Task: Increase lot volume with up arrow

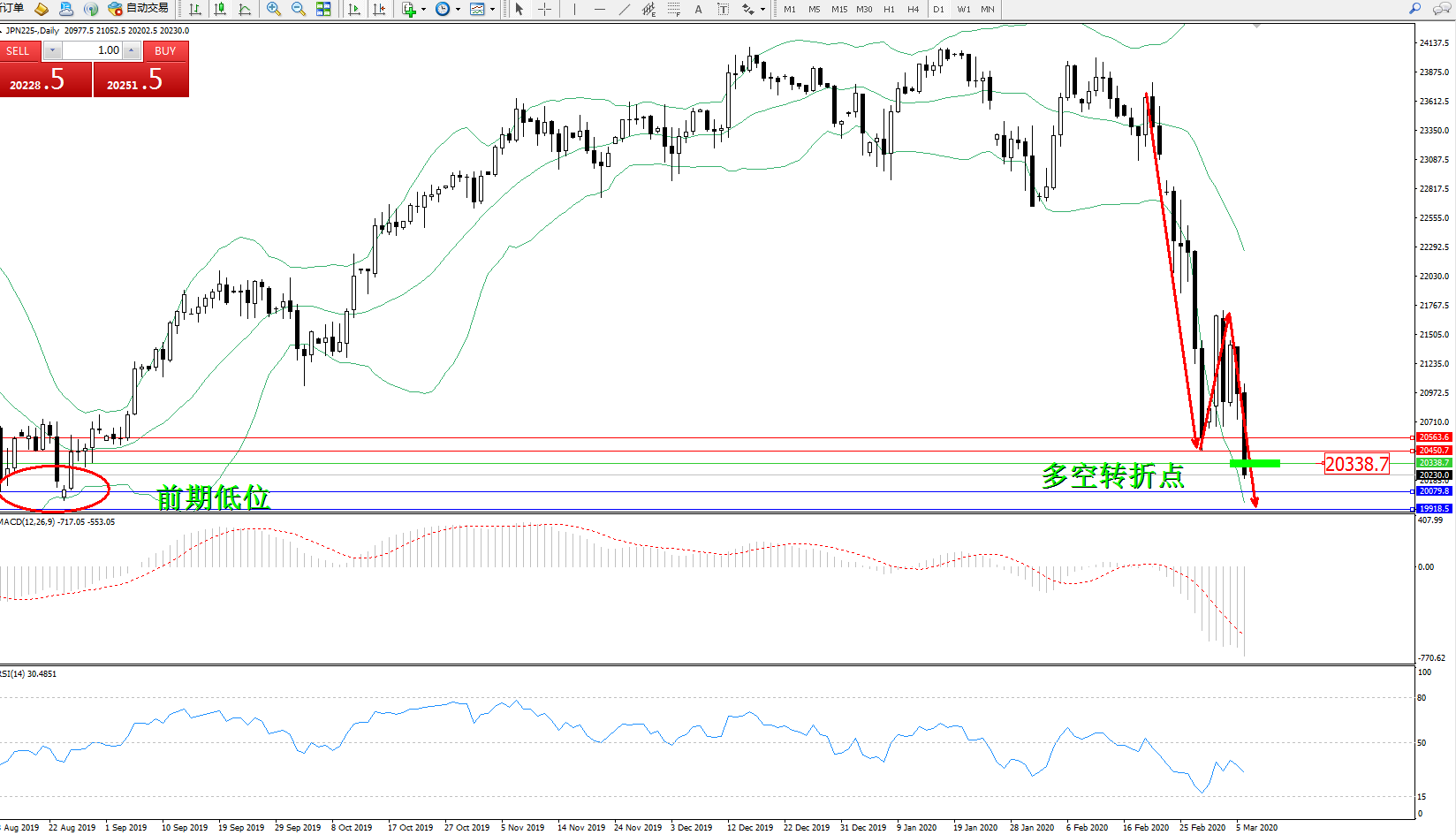Action: (132, 50)
